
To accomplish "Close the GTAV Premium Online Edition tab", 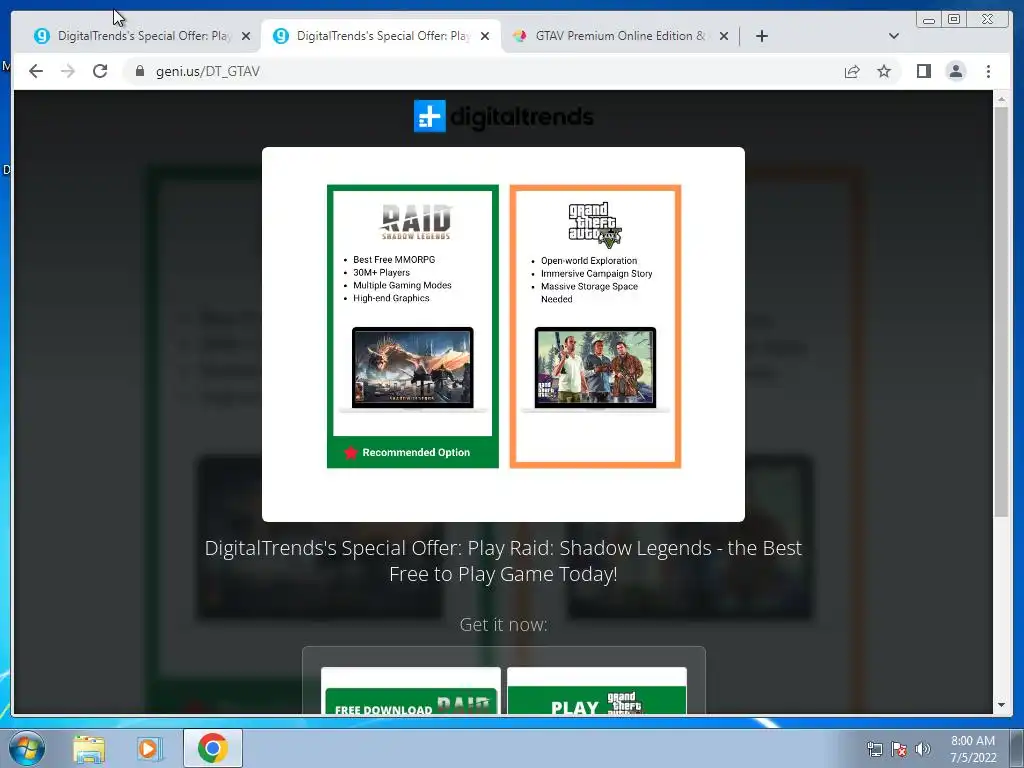I will [724, 36].
